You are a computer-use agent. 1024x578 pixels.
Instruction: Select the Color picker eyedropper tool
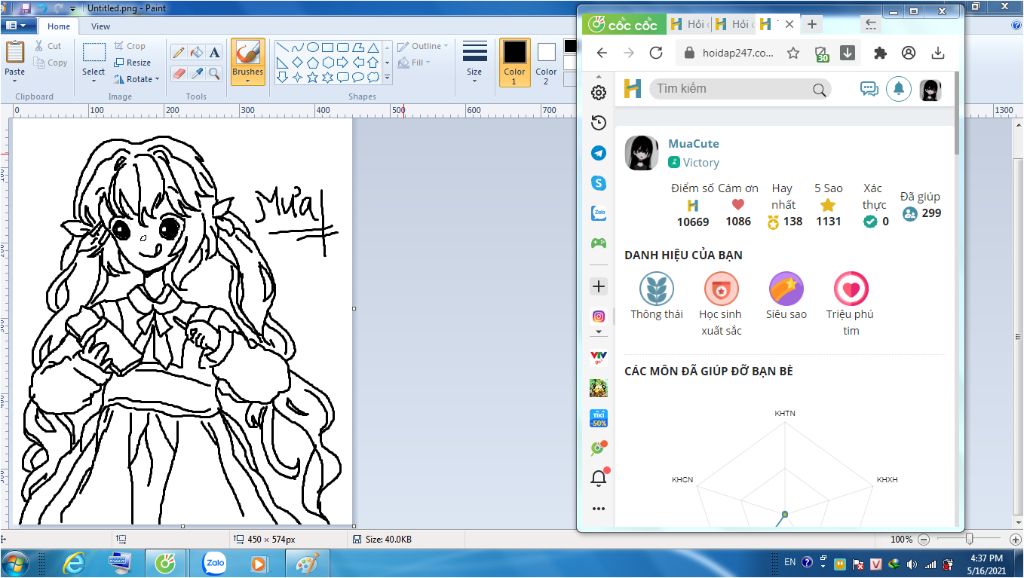click(196, 73)
